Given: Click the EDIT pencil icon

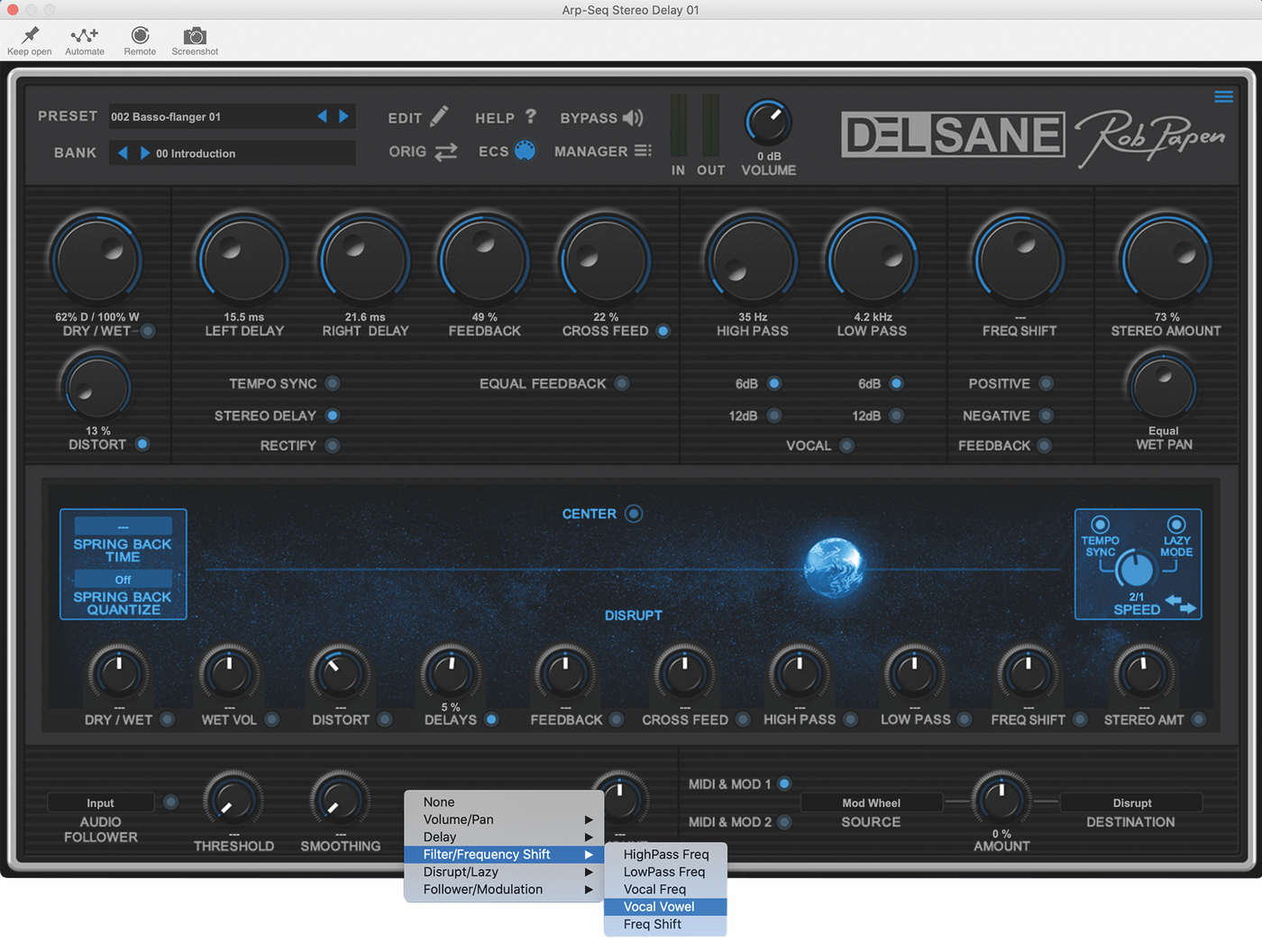Looking at the screenshot, I should coord(439,117).
